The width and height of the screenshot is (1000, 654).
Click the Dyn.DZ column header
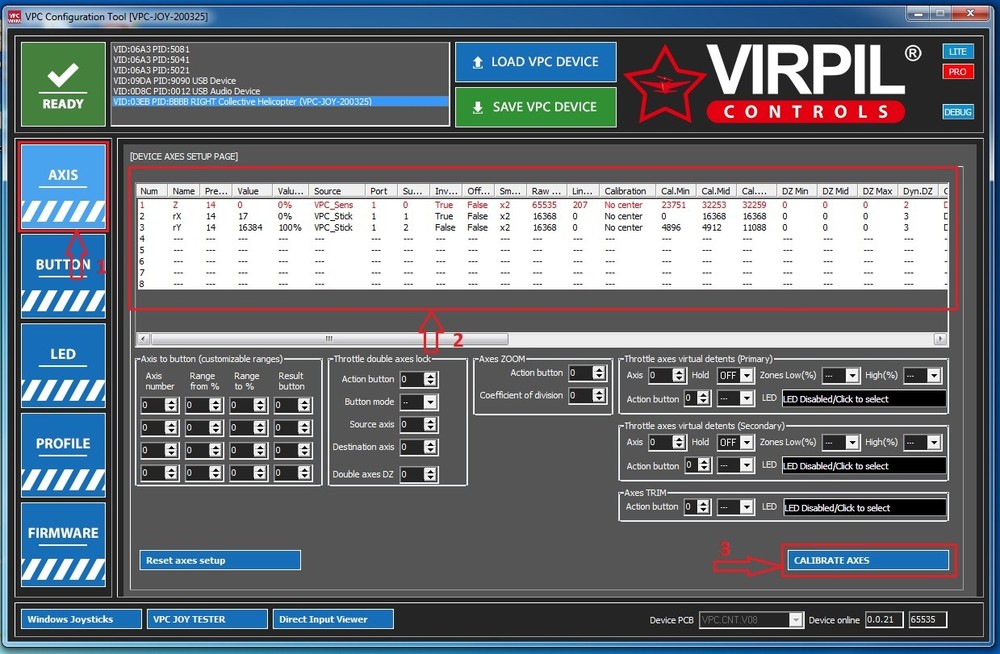[x=918, y=191]
